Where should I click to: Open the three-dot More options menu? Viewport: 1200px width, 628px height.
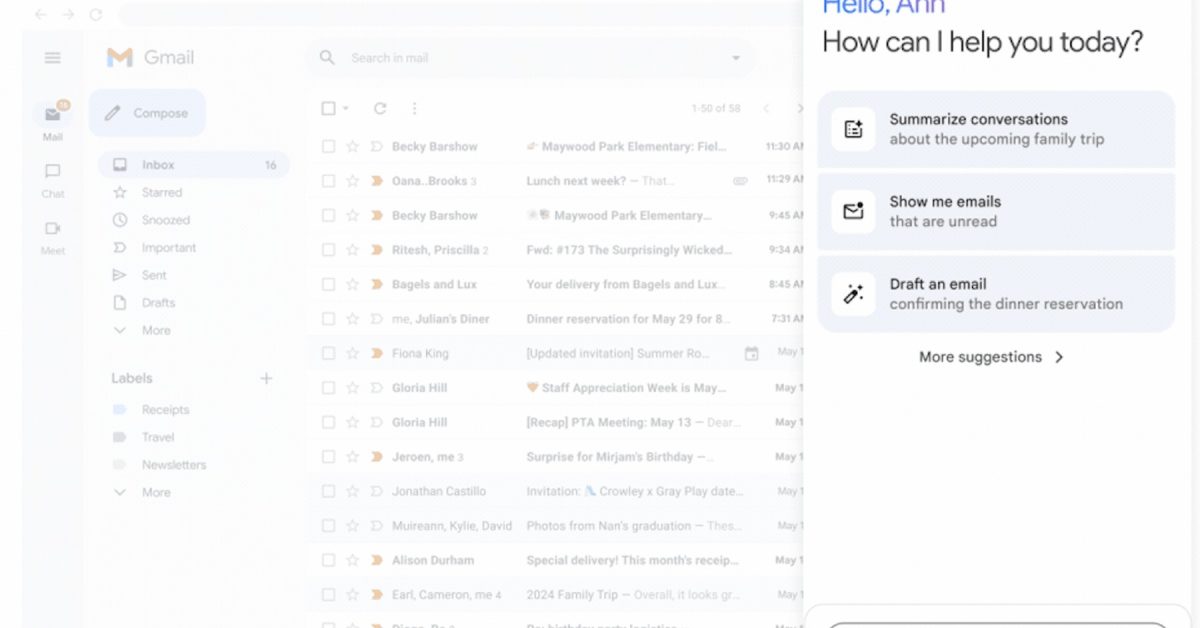[x=414, y=109]
